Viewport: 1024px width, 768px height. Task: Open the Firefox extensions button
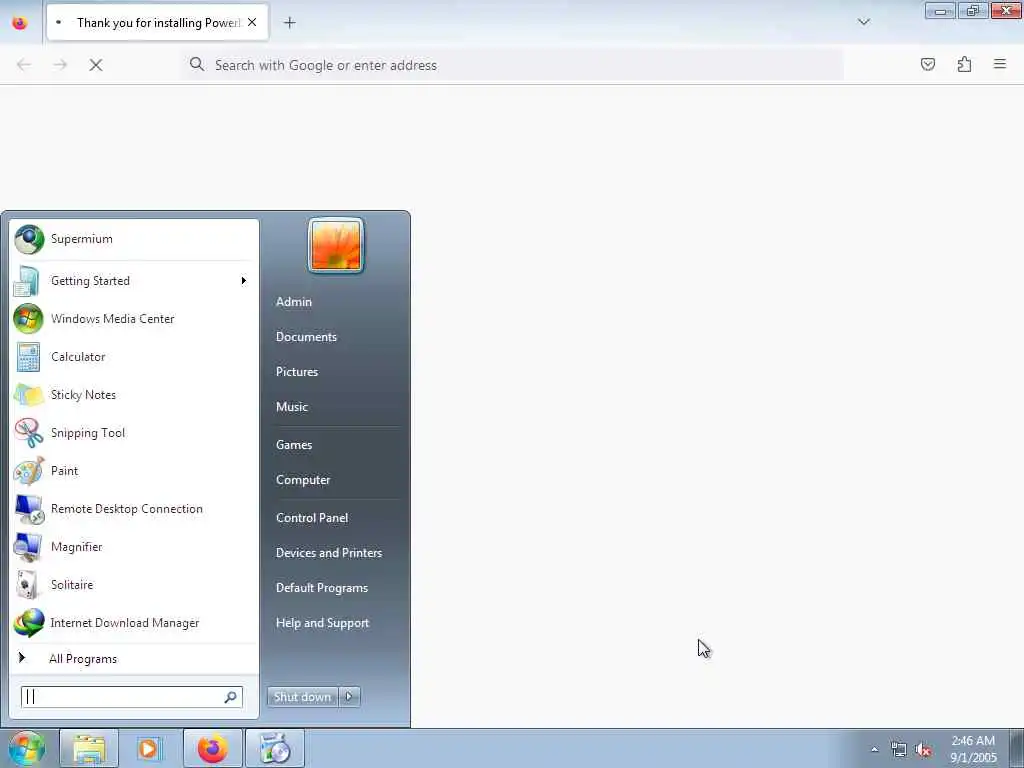pos(964,64)
